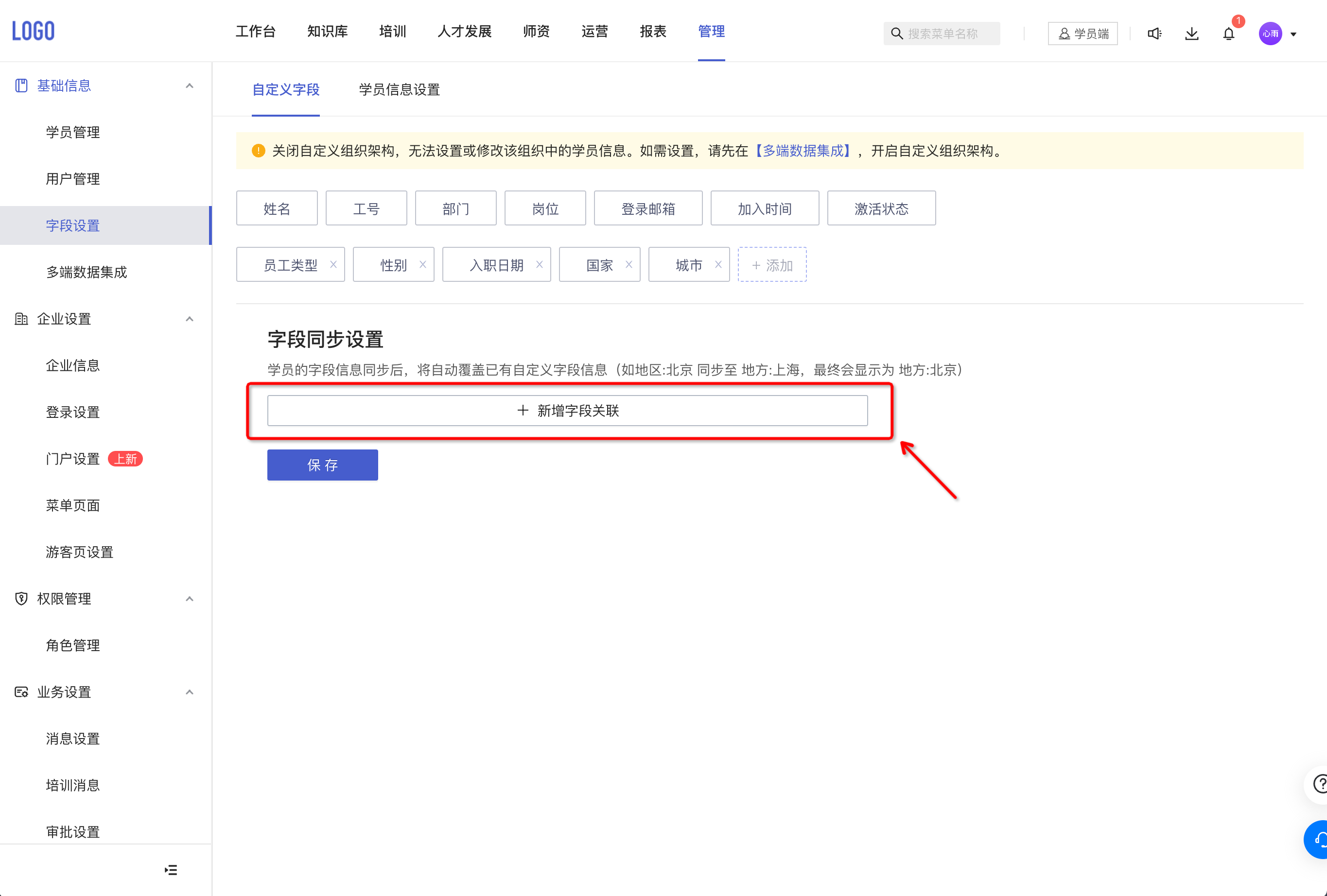
Task: Open 企业信息 in the sidebar
Action: [x=72, y=365]
